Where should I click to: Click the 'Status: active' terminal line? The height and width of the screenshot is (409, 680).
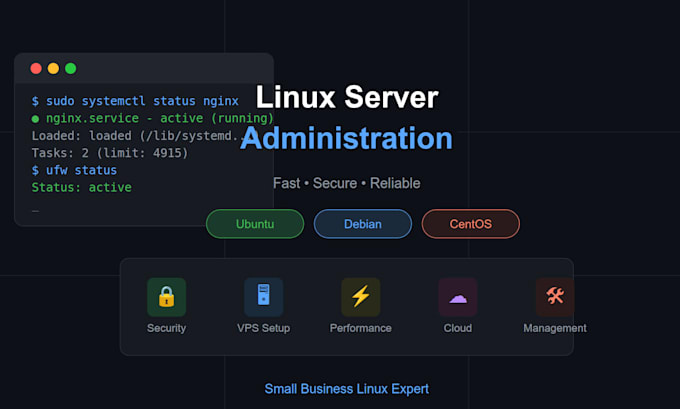(x=82, y=187)
